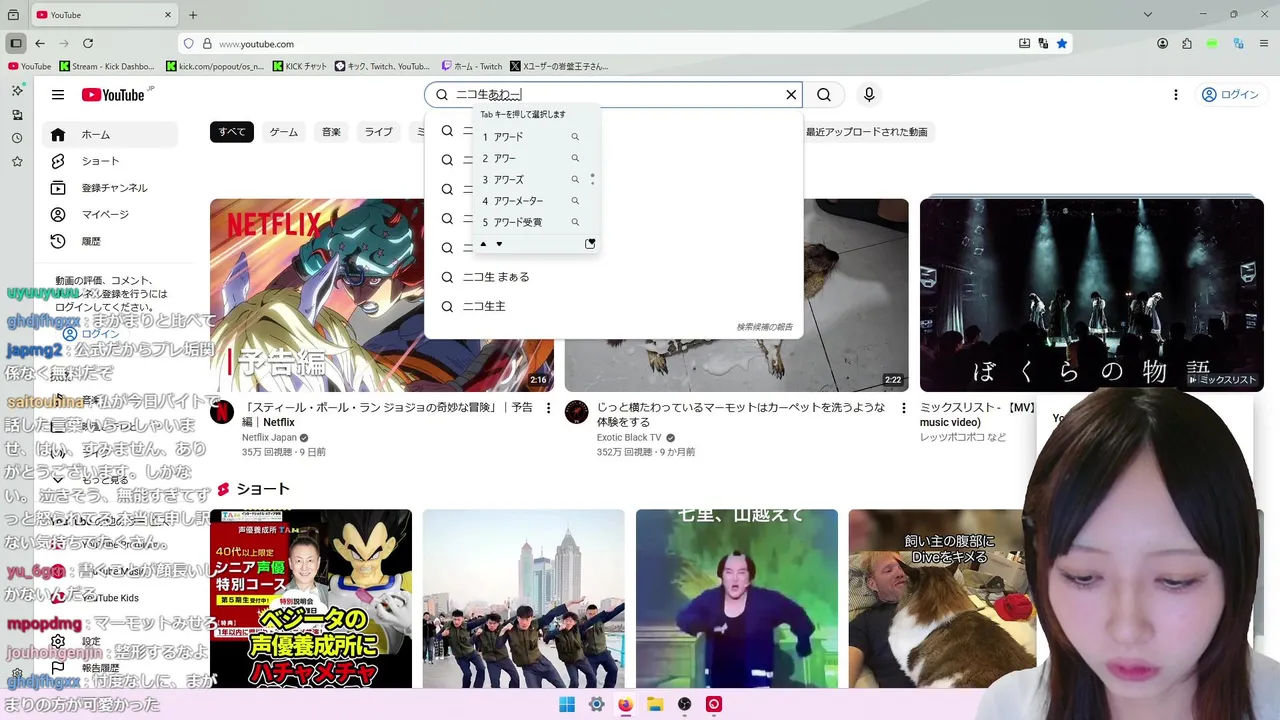Toggle the browser sidebar button
The height and width of the screenshot is (720, 1280).
pos(16,44)
